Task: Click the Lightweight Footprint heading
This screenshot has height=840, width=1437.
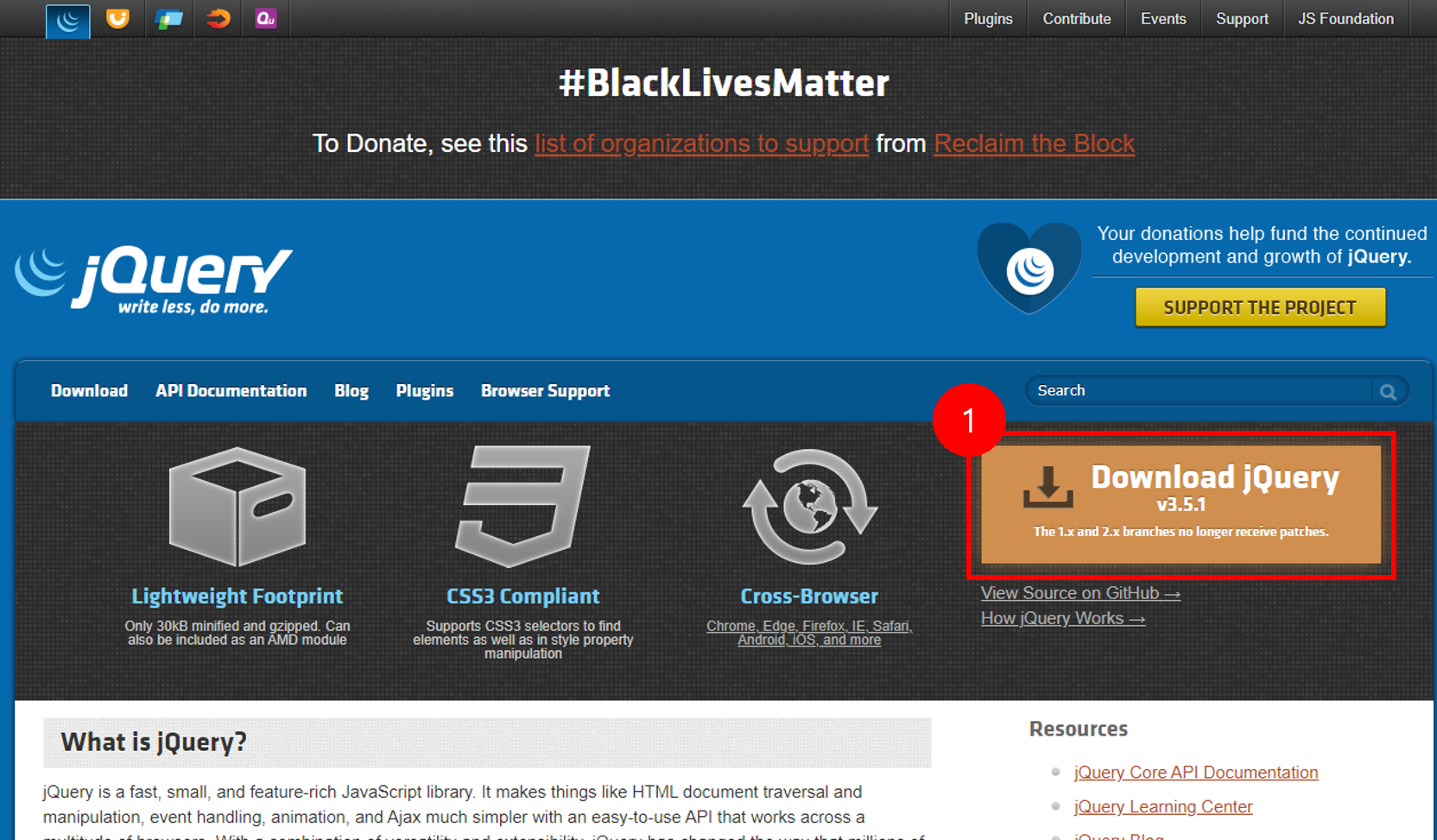Action: point(237,597)
